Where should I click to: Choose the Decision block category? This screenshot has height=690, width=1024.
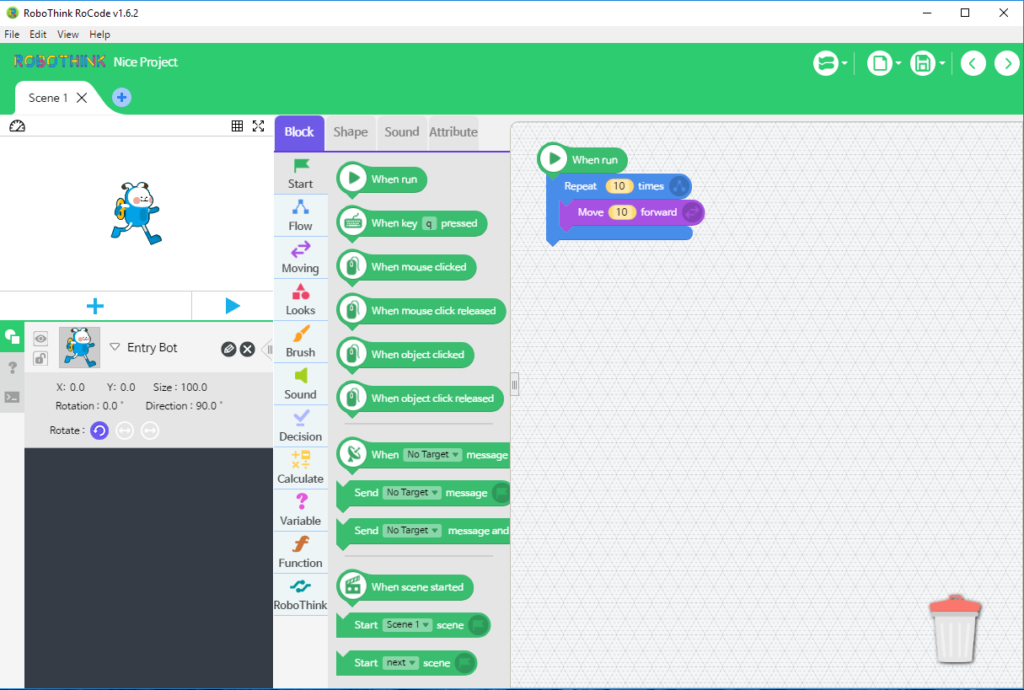(x=300, y=426)
